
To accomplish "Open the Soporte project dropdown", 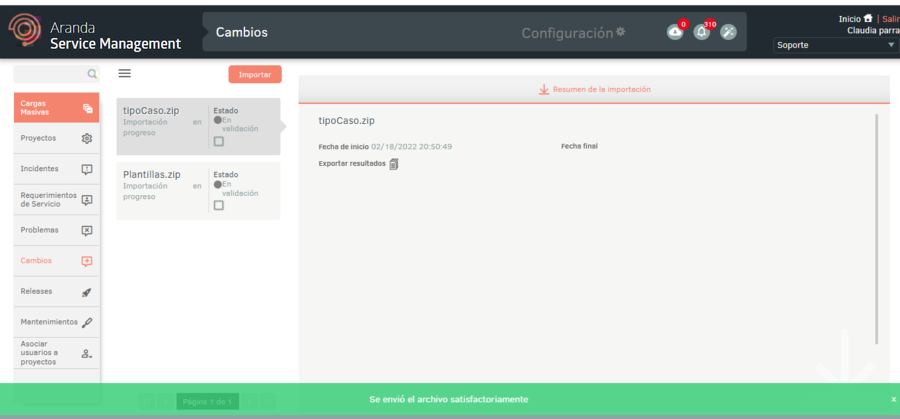I will pyautogui.click(x=836, y=45).
